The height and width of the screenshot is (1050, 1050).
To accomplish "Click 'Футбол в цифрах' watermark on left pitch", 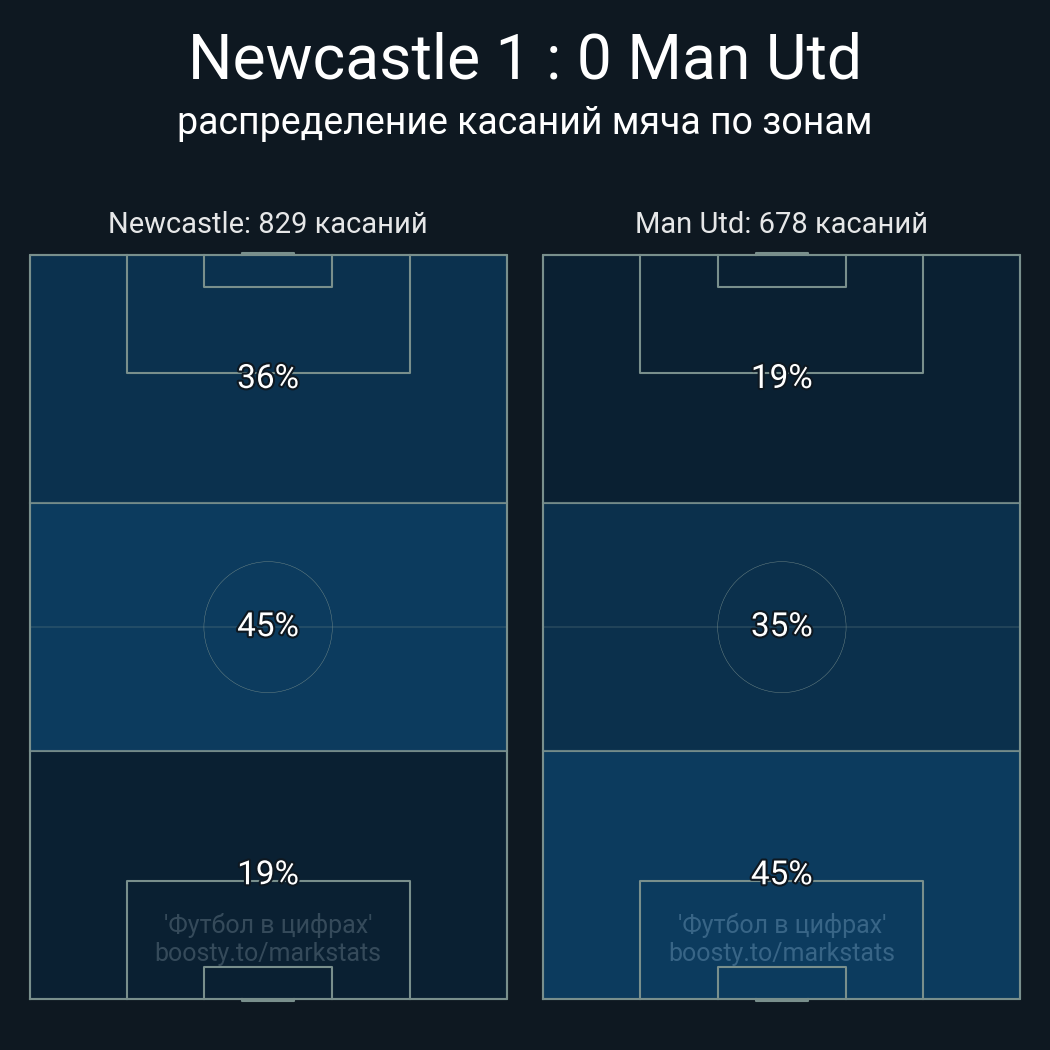I will pyautogui.click(x=268, y=924).
